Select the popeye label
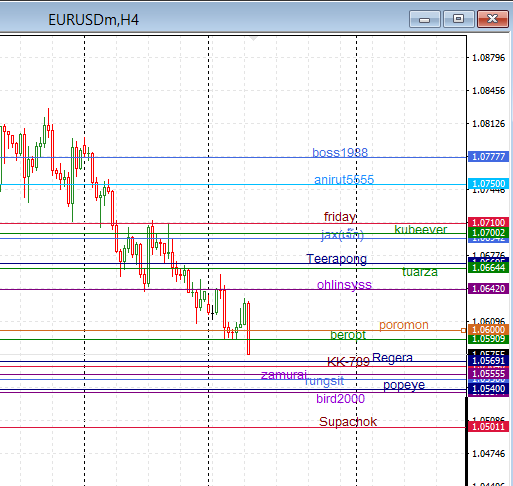 [404, 385]
